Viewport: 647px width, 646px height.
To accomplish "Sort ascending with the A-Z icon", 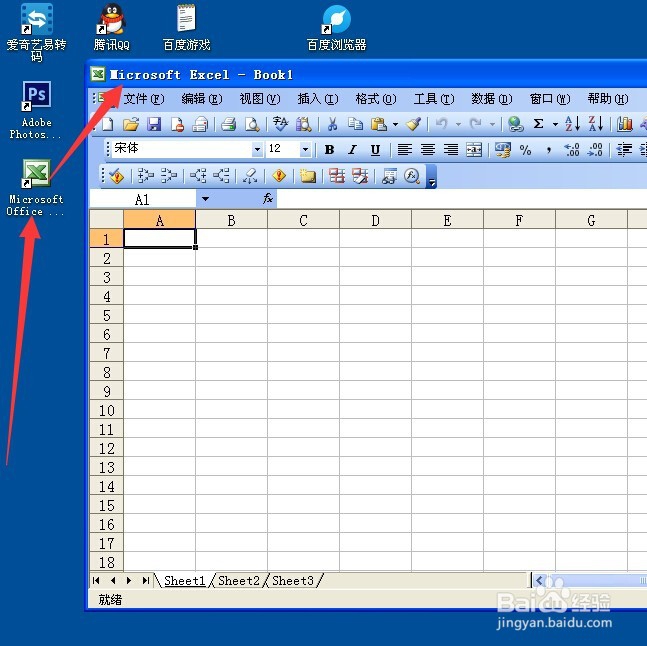I will tap(573, 124).
